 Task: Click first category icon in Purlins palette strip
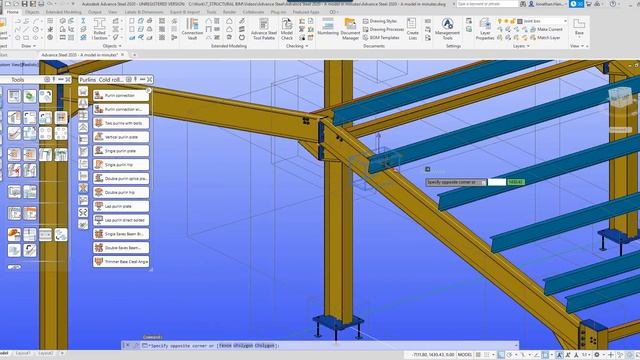tap(83, 91)
